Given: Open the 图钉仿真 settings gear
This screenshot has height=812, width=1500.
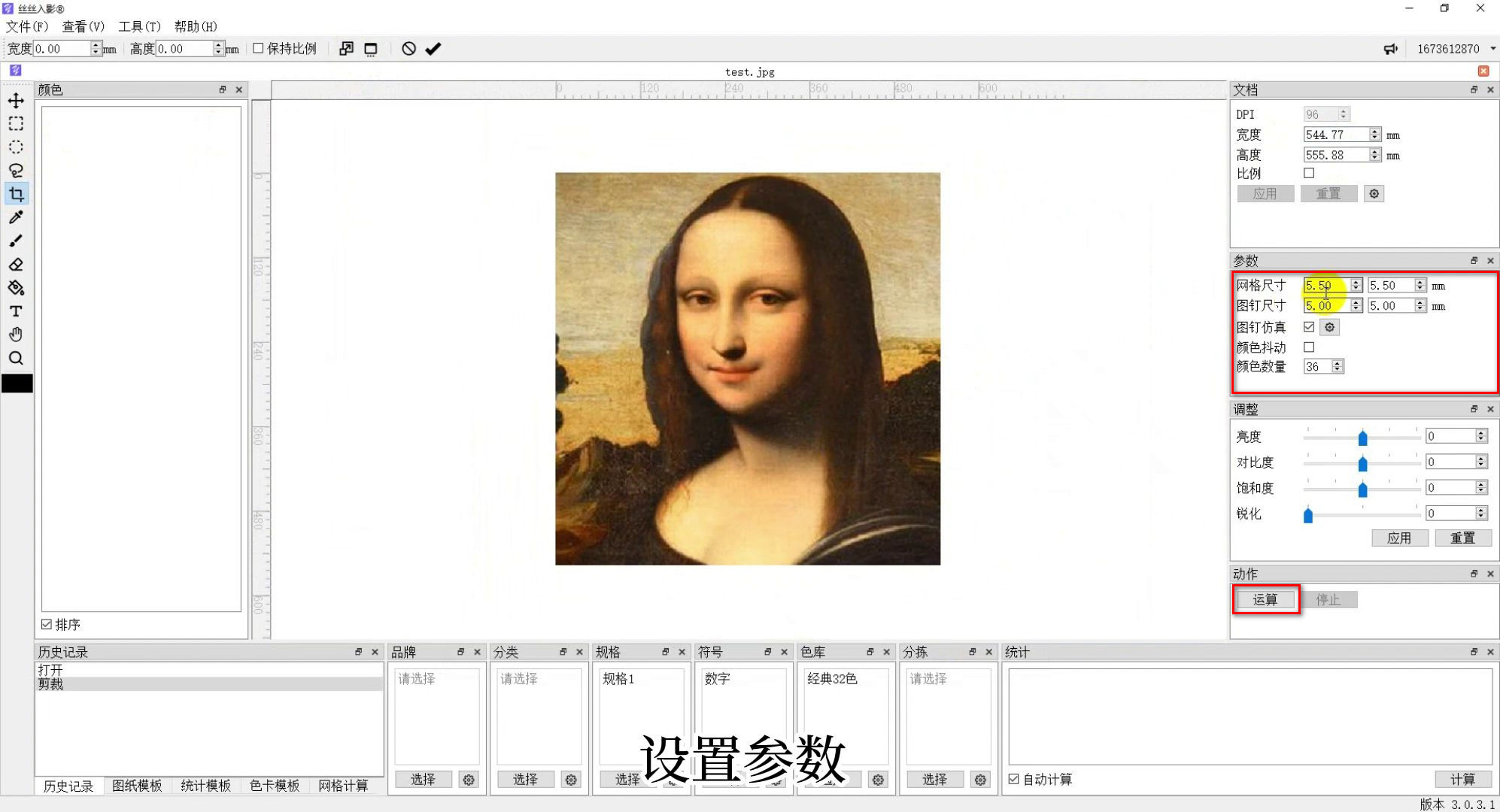Looking at the screenshot, I should click(1329, 326).
